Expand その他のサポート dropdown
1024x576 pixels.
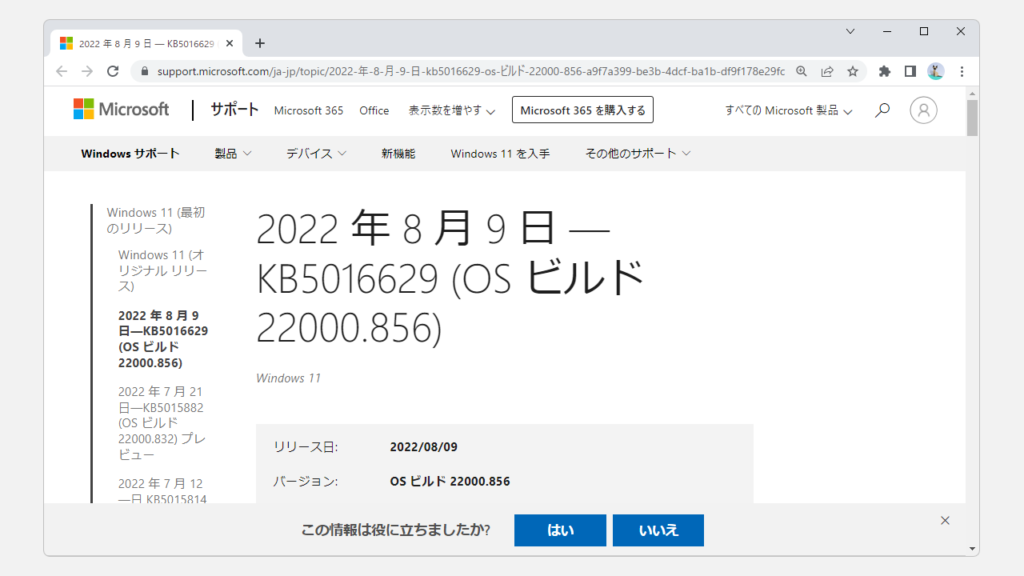(x=637, y=153)
